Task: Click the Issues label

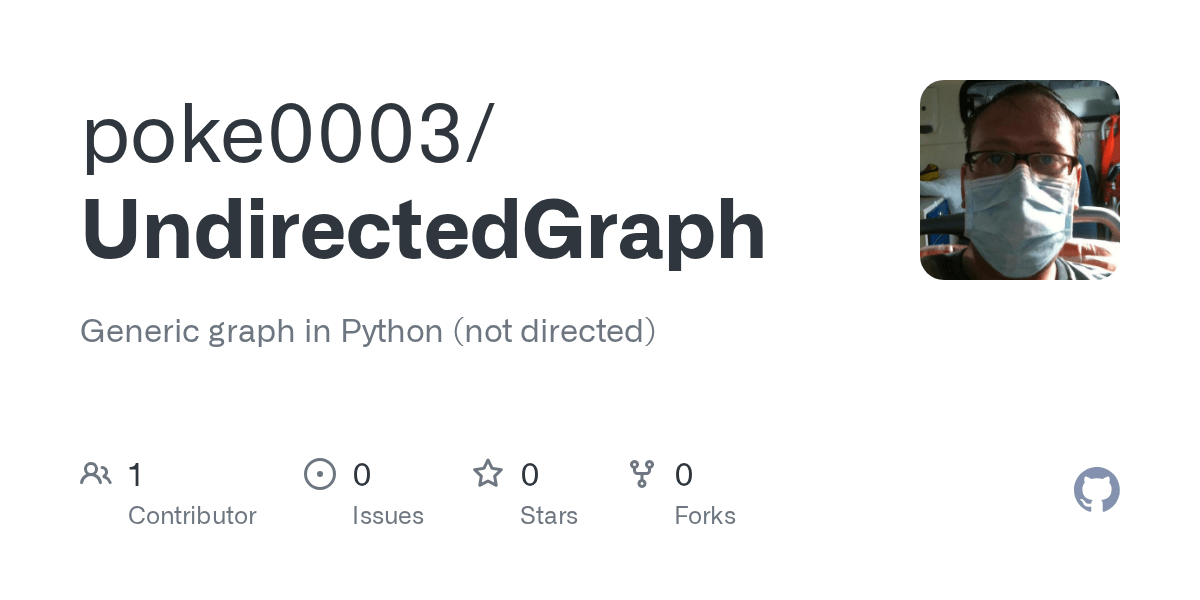Action: pyautogui.click(x=388, y=516)
